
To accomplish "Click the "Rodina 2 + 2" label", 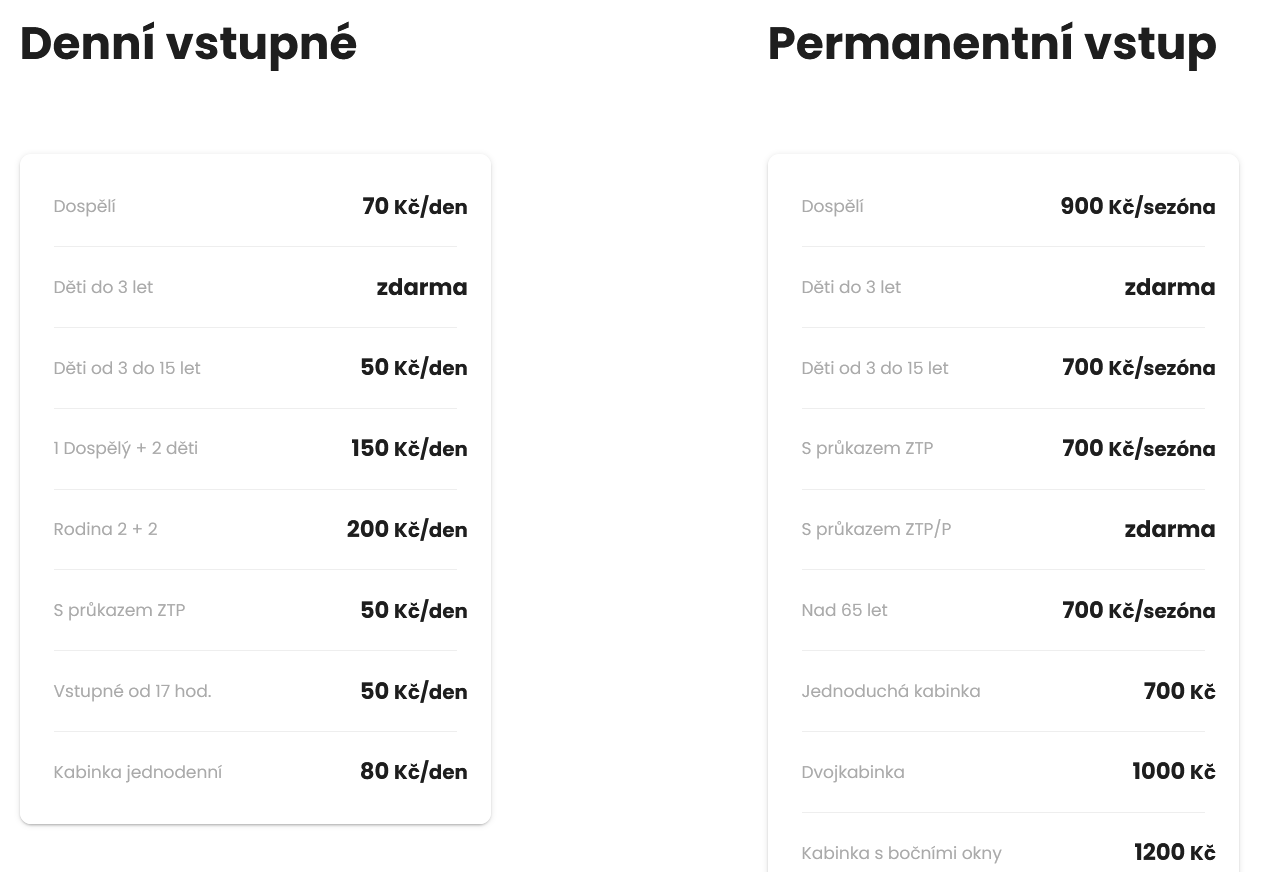I will pyautogui.click(x=105, y=529).
